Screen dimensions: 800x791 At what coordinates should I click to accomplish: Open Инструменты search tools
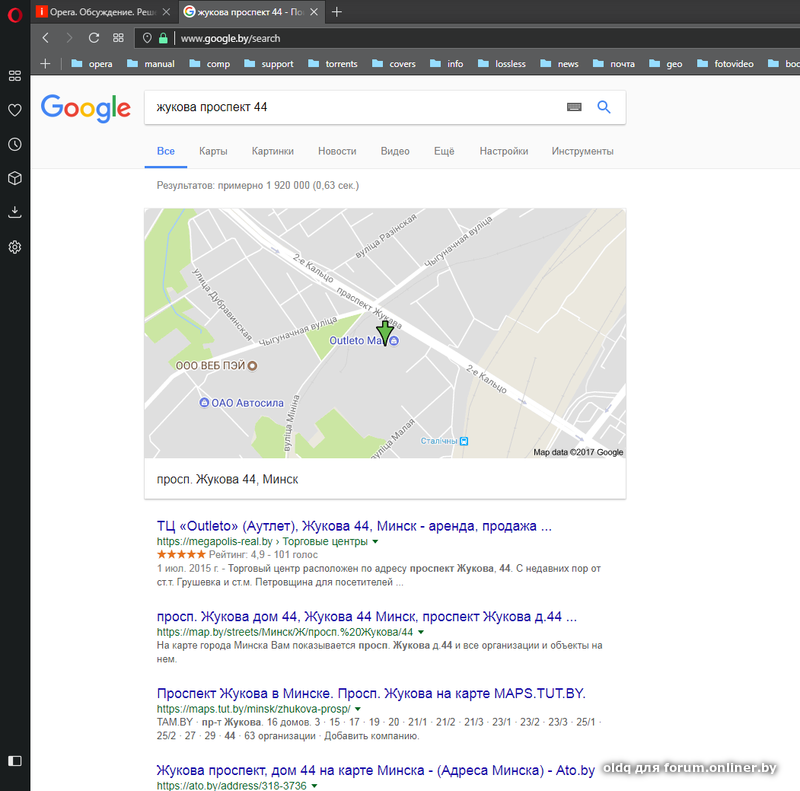582,151
